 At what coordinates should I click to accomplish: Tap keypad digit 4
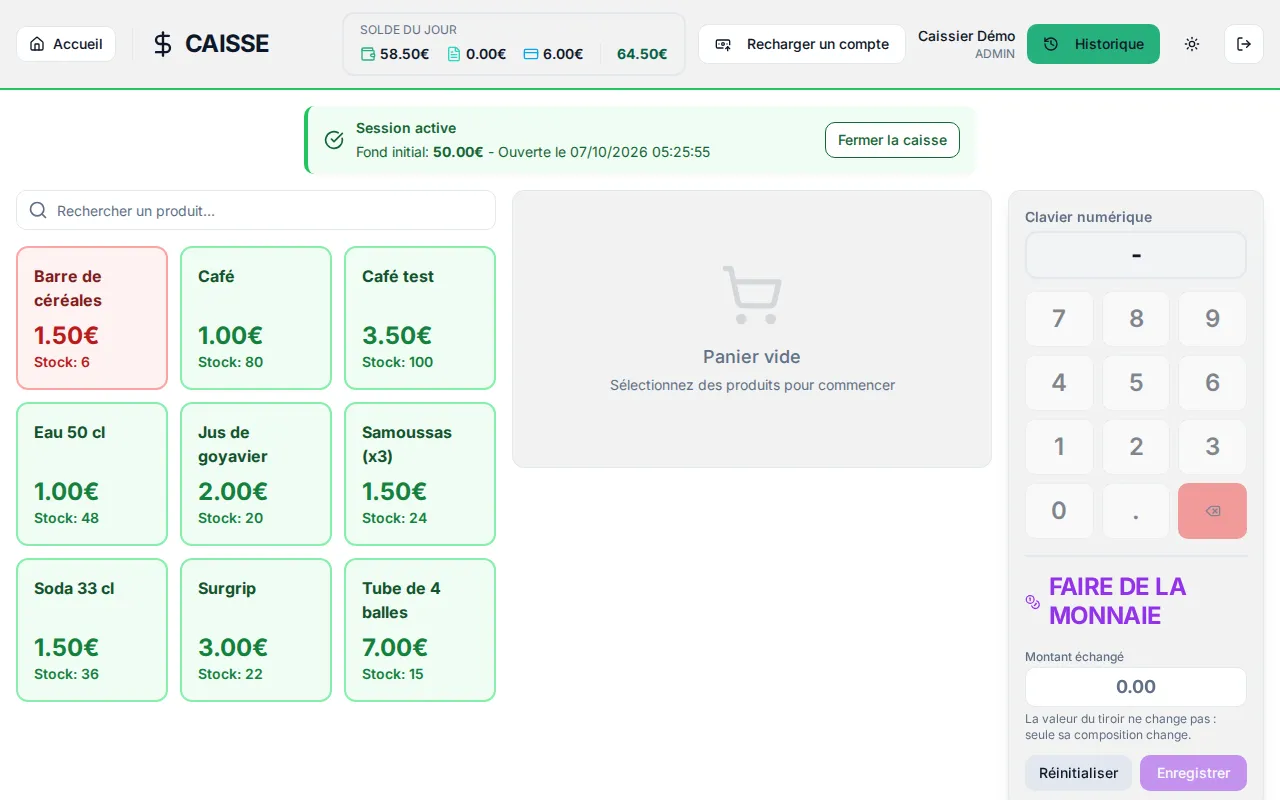click(1059, 383)
